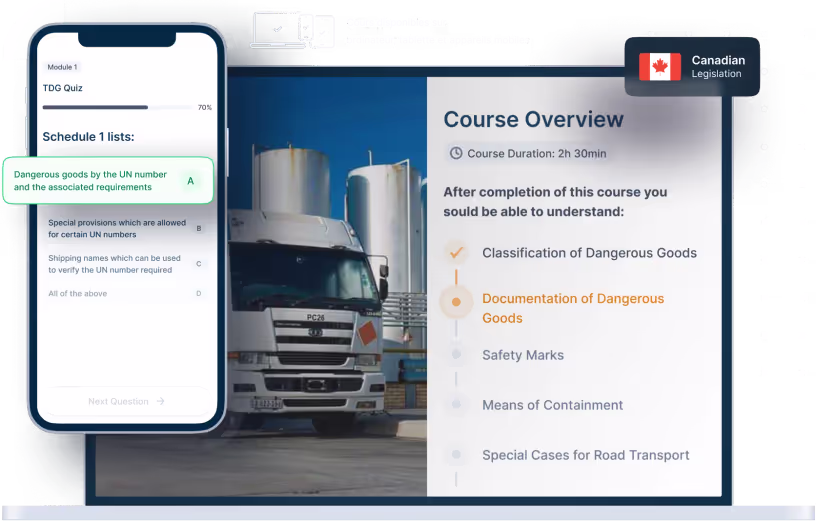Select the 'All of the above' answer D
Image resolution: width=816 pixels, height=521 pixels.
pyautogui.click(x=125, y=294)
